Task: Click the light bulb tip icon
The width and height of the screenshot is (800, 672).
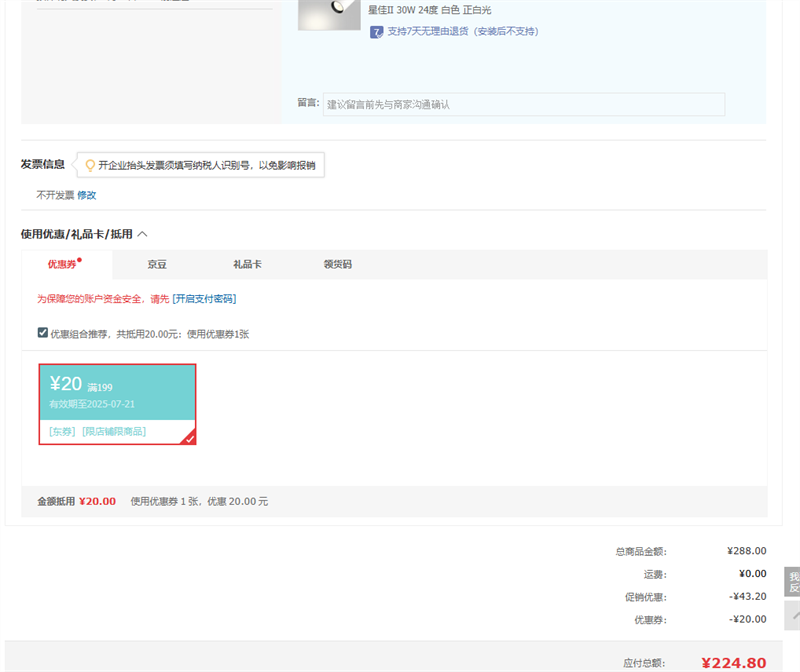Action: [x=90, y=165]
